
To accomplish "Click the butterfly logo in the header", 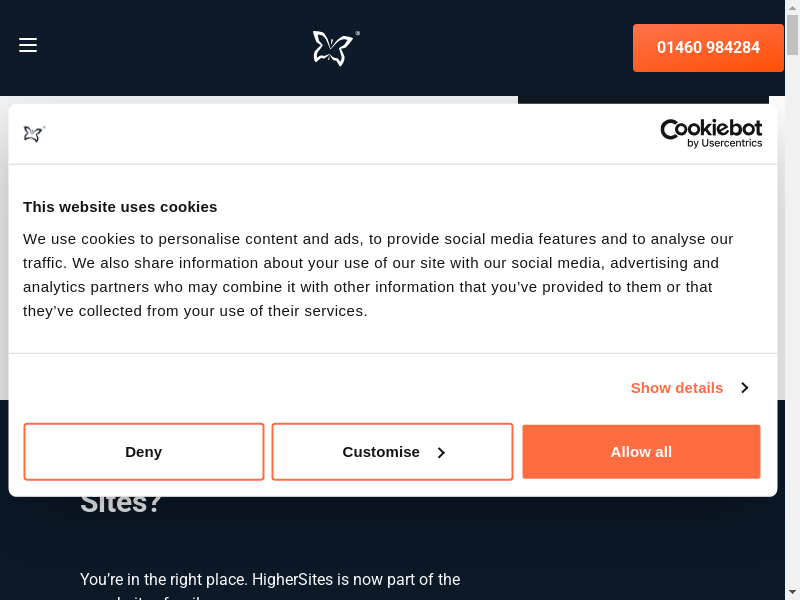I will 334,47.
